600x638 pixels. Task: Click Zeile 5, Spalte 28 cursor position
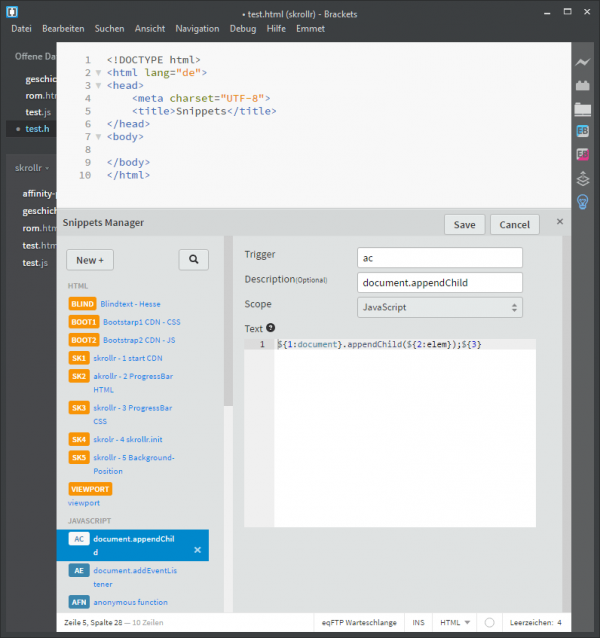(x=93, y=623)
